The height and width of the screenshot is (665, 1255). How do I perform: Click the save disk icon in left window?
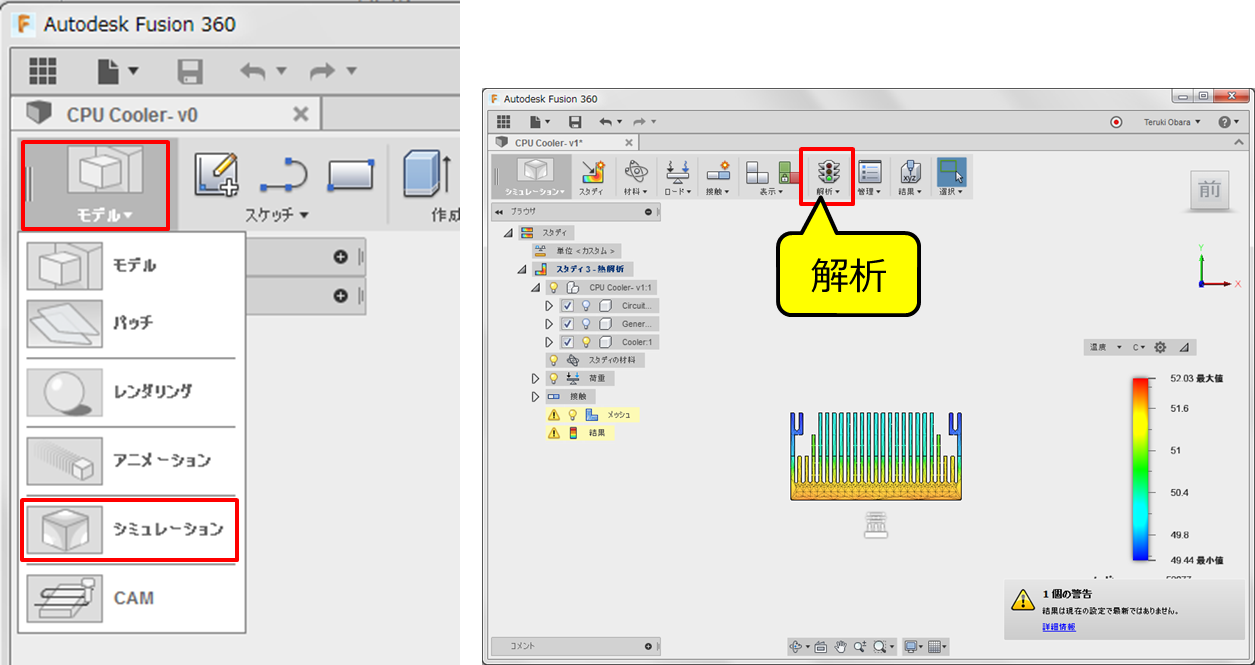[x=190, y=71]
